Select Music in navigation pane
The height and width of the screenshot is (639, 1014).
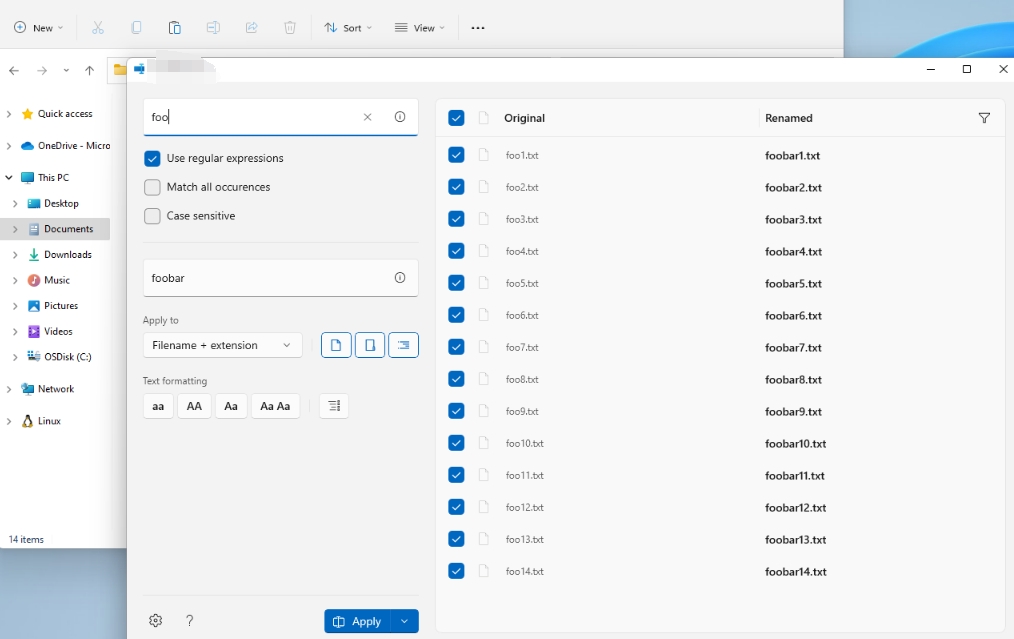56,280
